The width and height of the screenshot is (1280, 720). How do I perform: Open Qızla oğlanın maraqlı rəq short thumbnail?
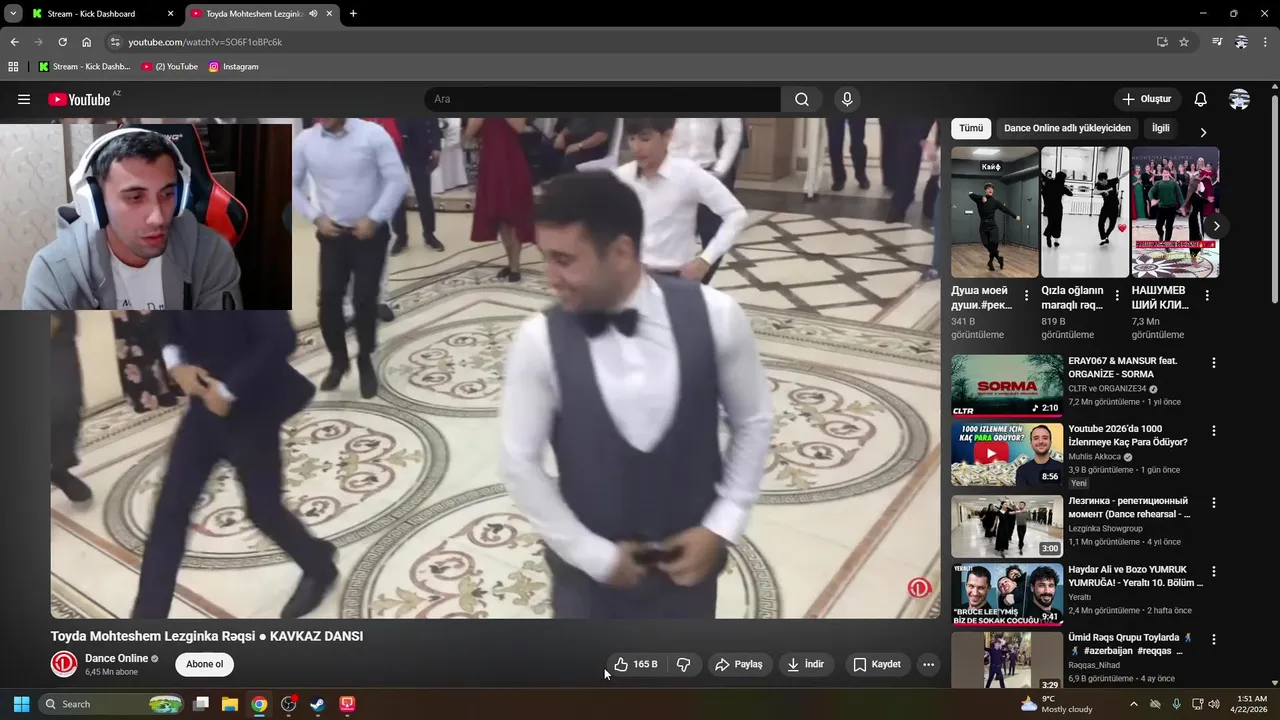[1085, 212]
